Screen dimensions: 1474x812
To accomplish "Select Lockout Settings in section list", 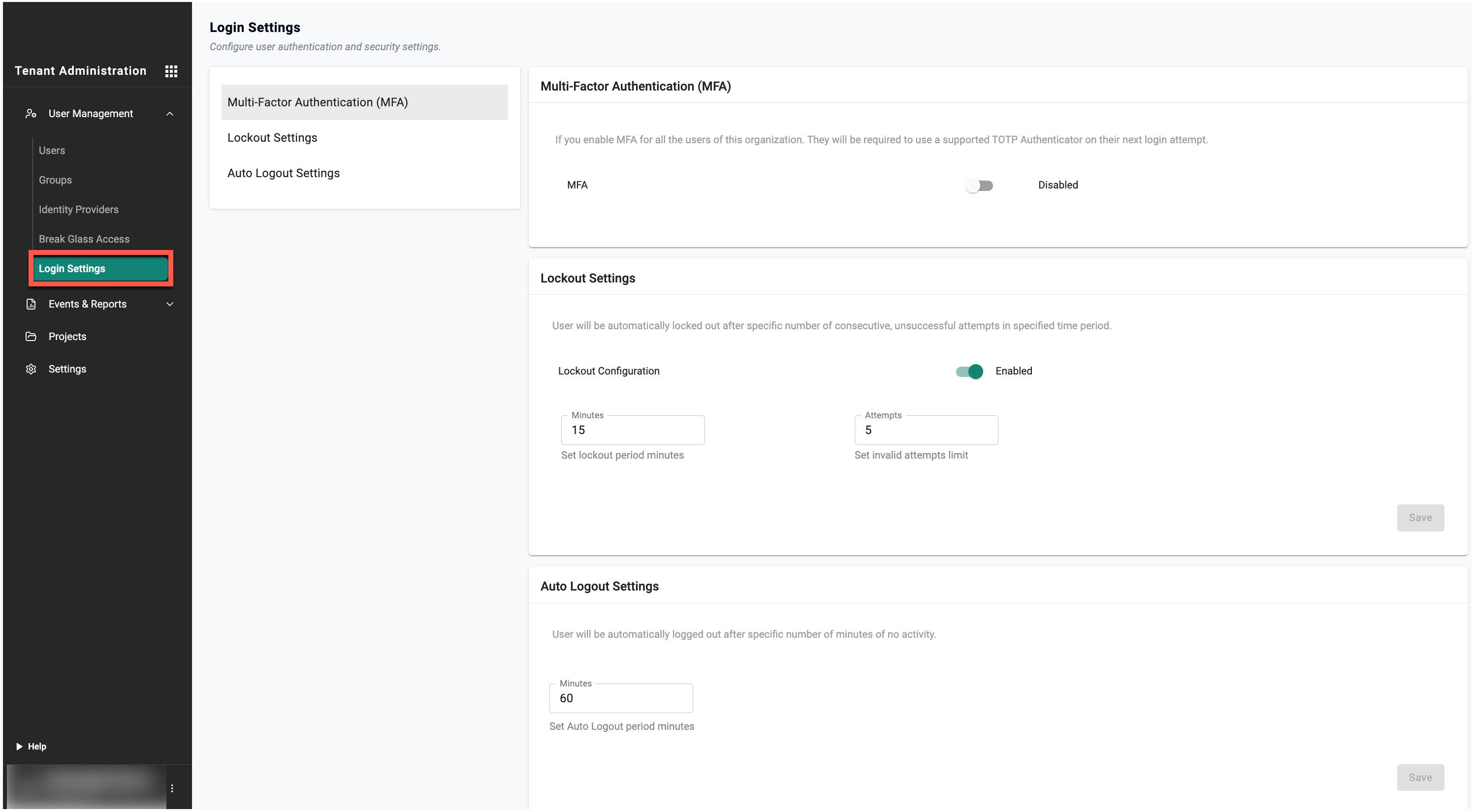I will tap(272, 138).
